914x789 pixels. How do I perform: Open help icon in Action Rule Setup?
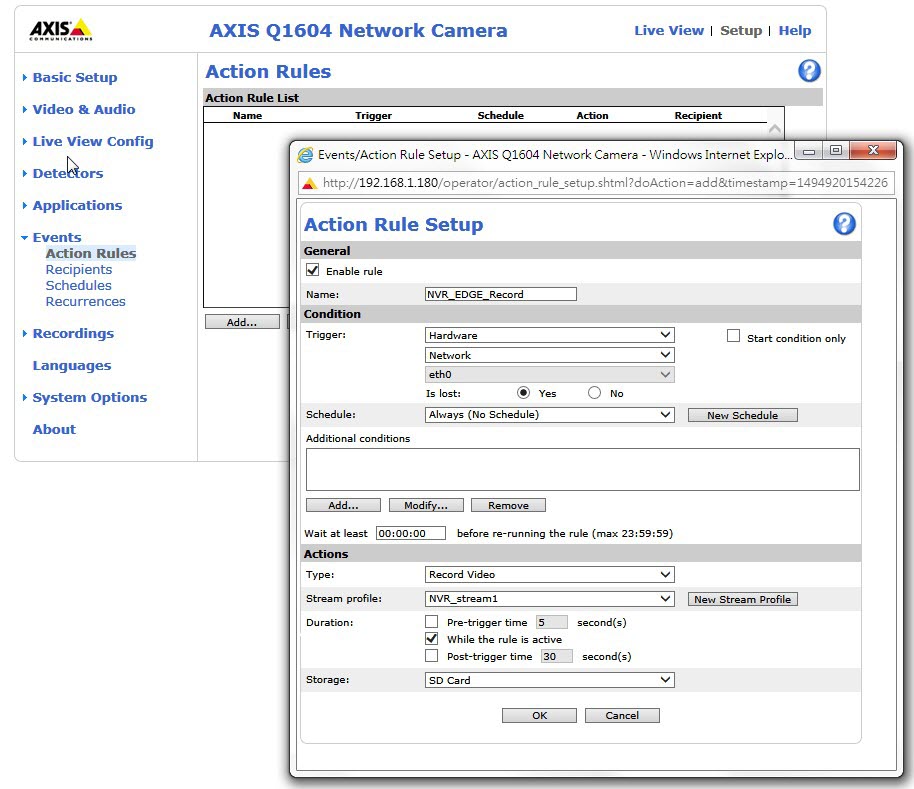tap(843, 224)
